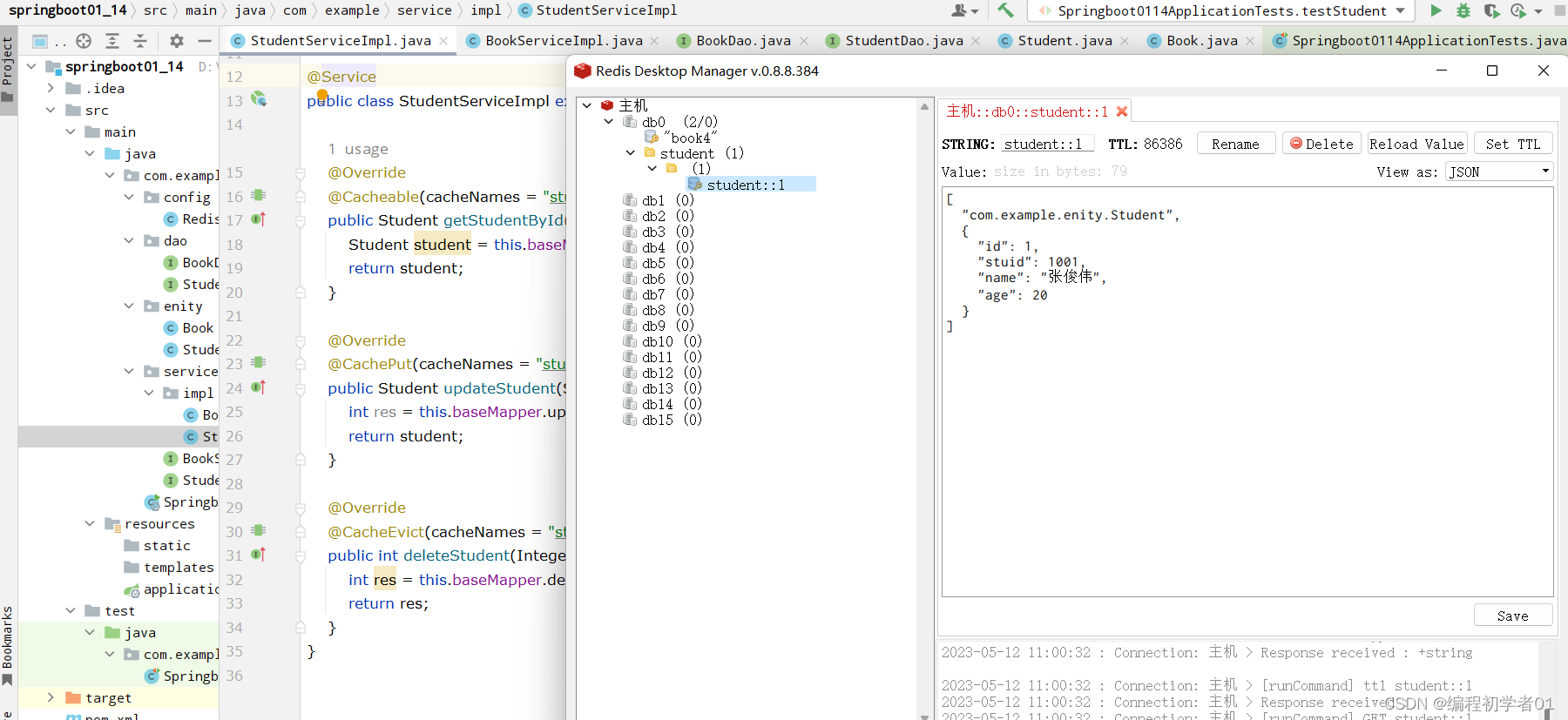Click the student::1 key name field
Image resolution: width=1568 pixels, height=720 pixels.
tap(1049, 145)
